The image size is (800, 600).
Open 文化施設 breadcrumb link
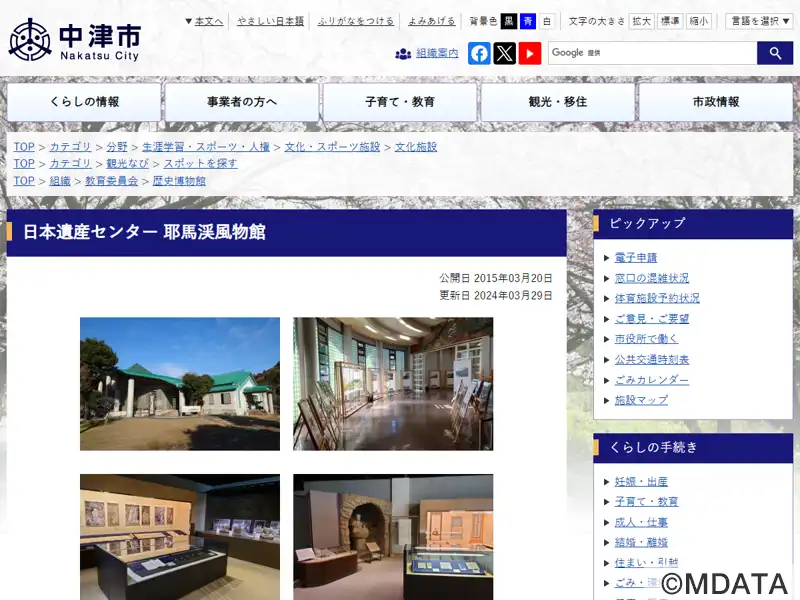(416, 147)
